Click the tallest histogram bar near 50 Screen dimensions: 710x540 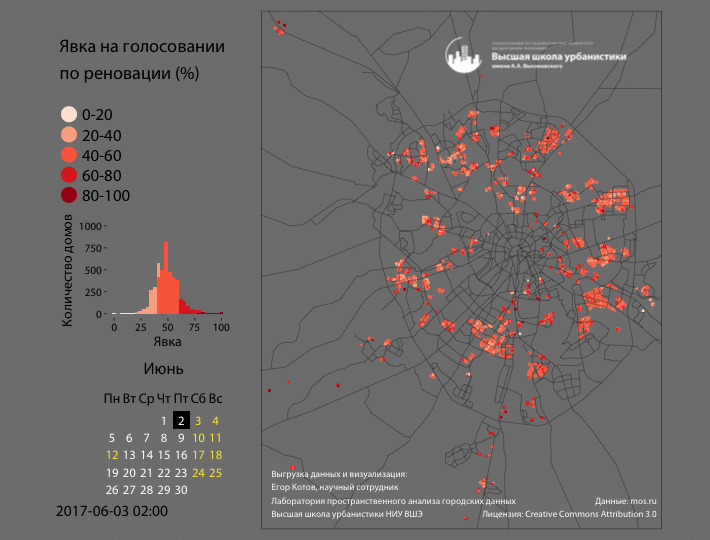[166, 278]
